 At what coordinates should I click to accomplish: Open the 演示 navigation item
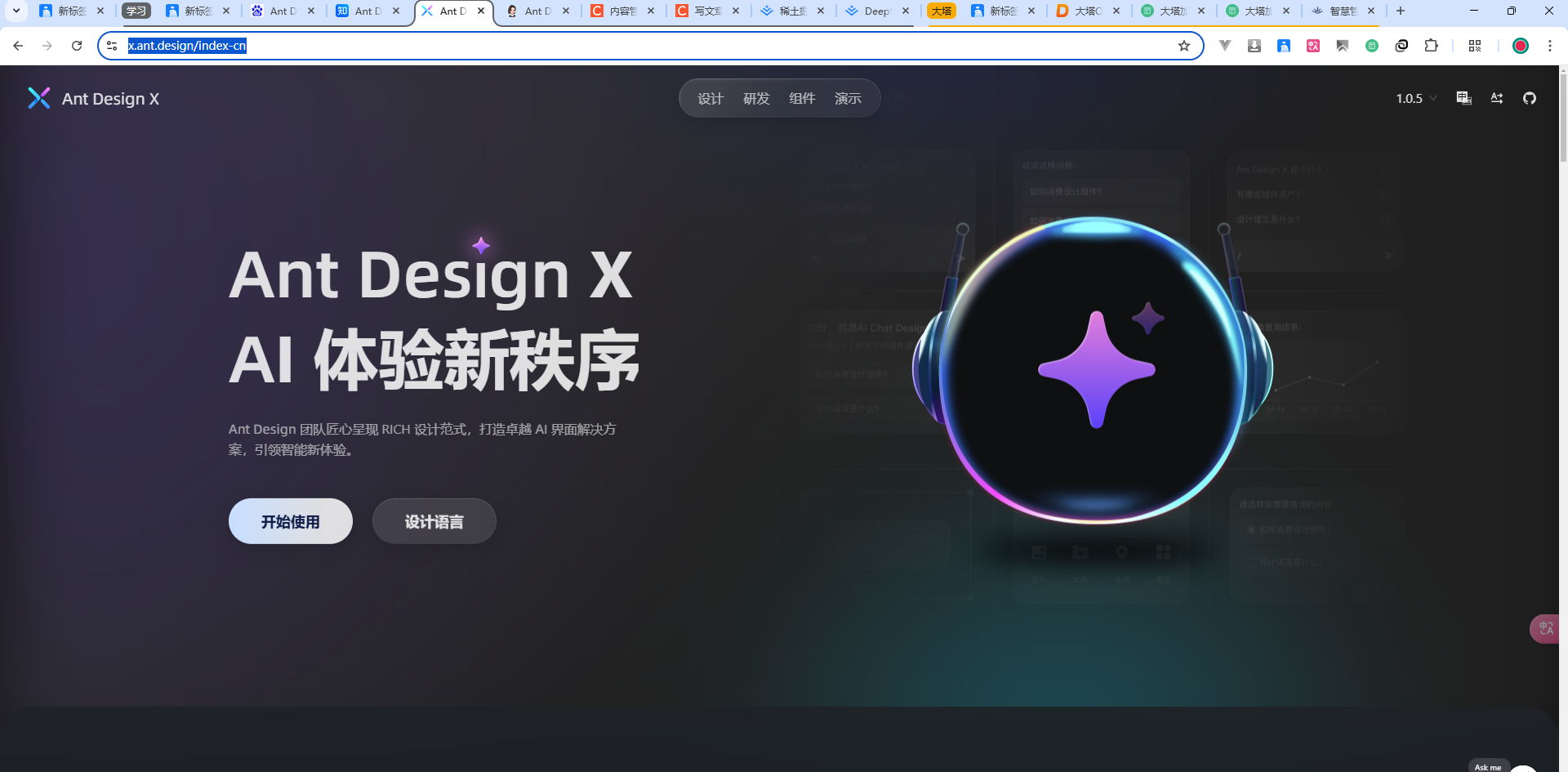[848, 98]
